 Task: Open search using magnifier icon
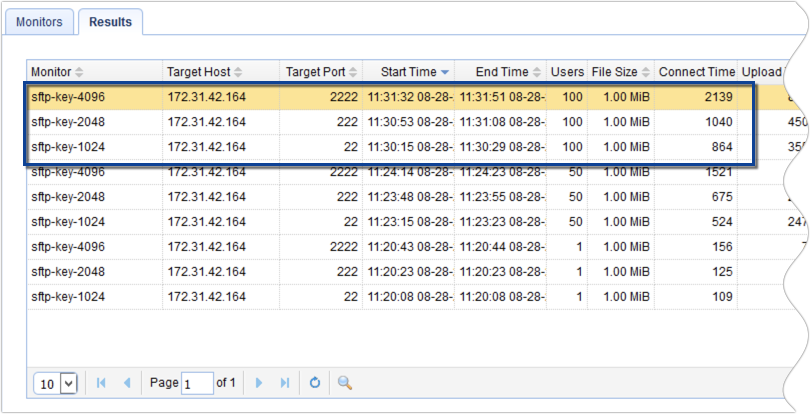pos(344,383)
